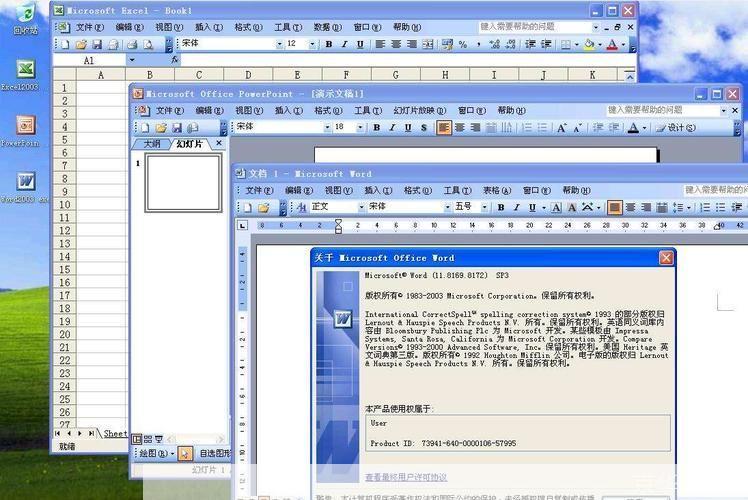Open Excel2003 desktop shortcut icon
The height and width of the screenshot is (500, 748).
[x=25, y=70]
